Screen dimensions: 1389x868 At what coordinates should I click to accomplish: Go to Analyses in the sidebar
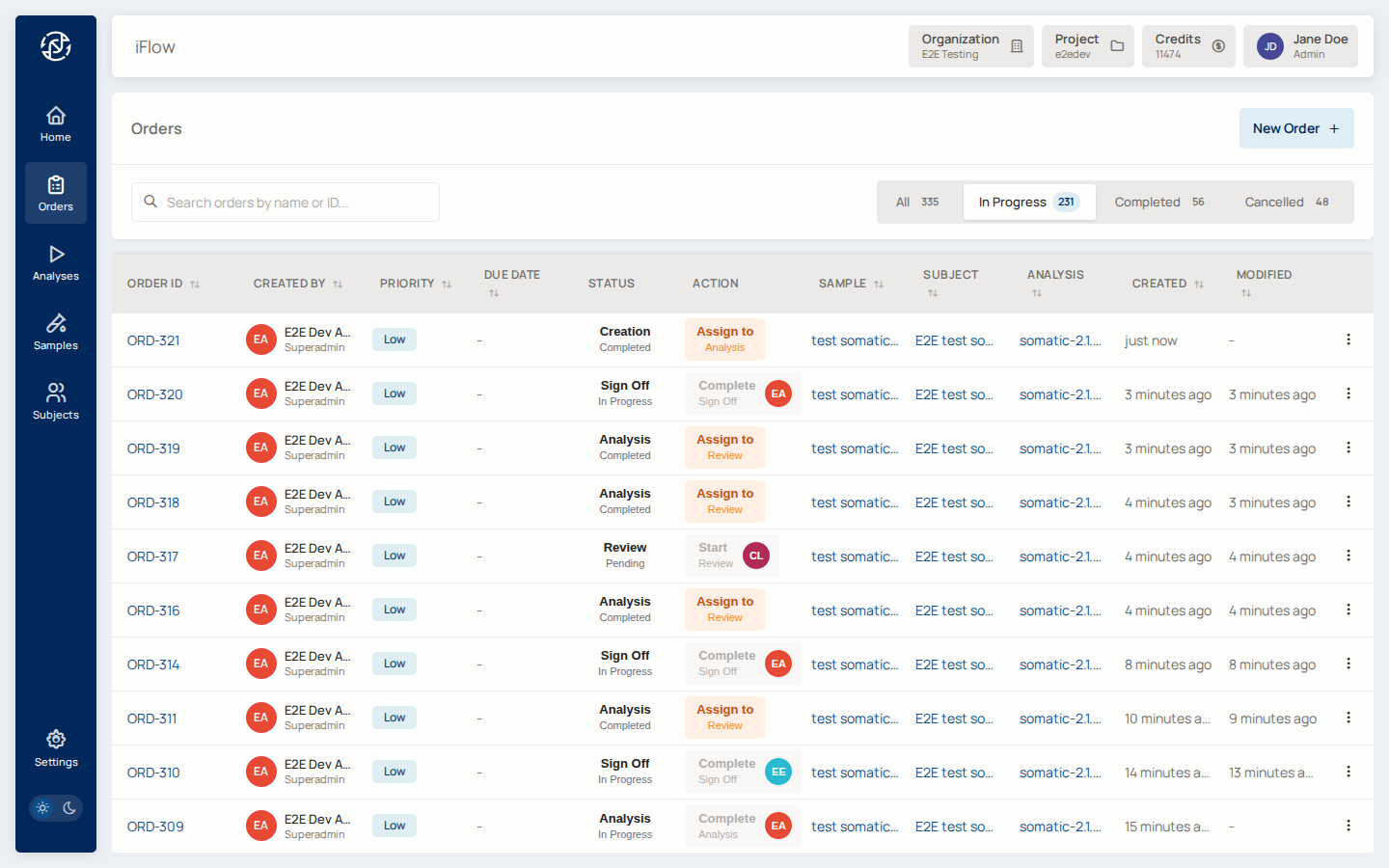(56, 262)
